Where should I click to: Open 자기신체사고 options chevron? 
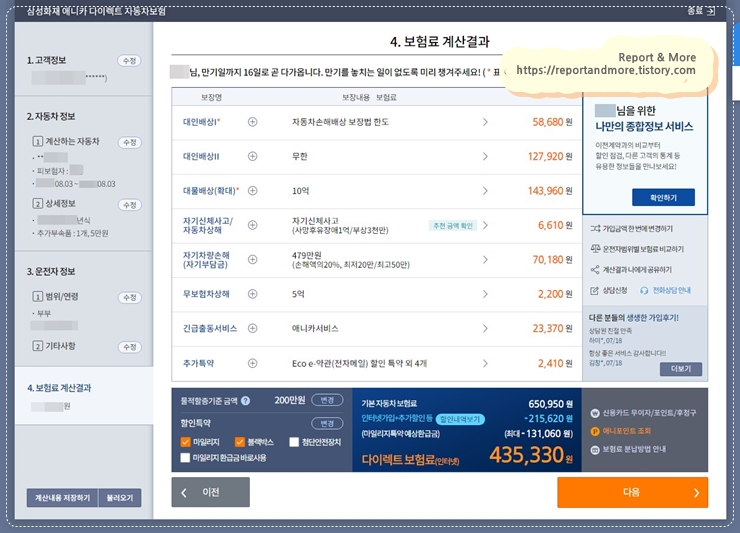(485, 225)
